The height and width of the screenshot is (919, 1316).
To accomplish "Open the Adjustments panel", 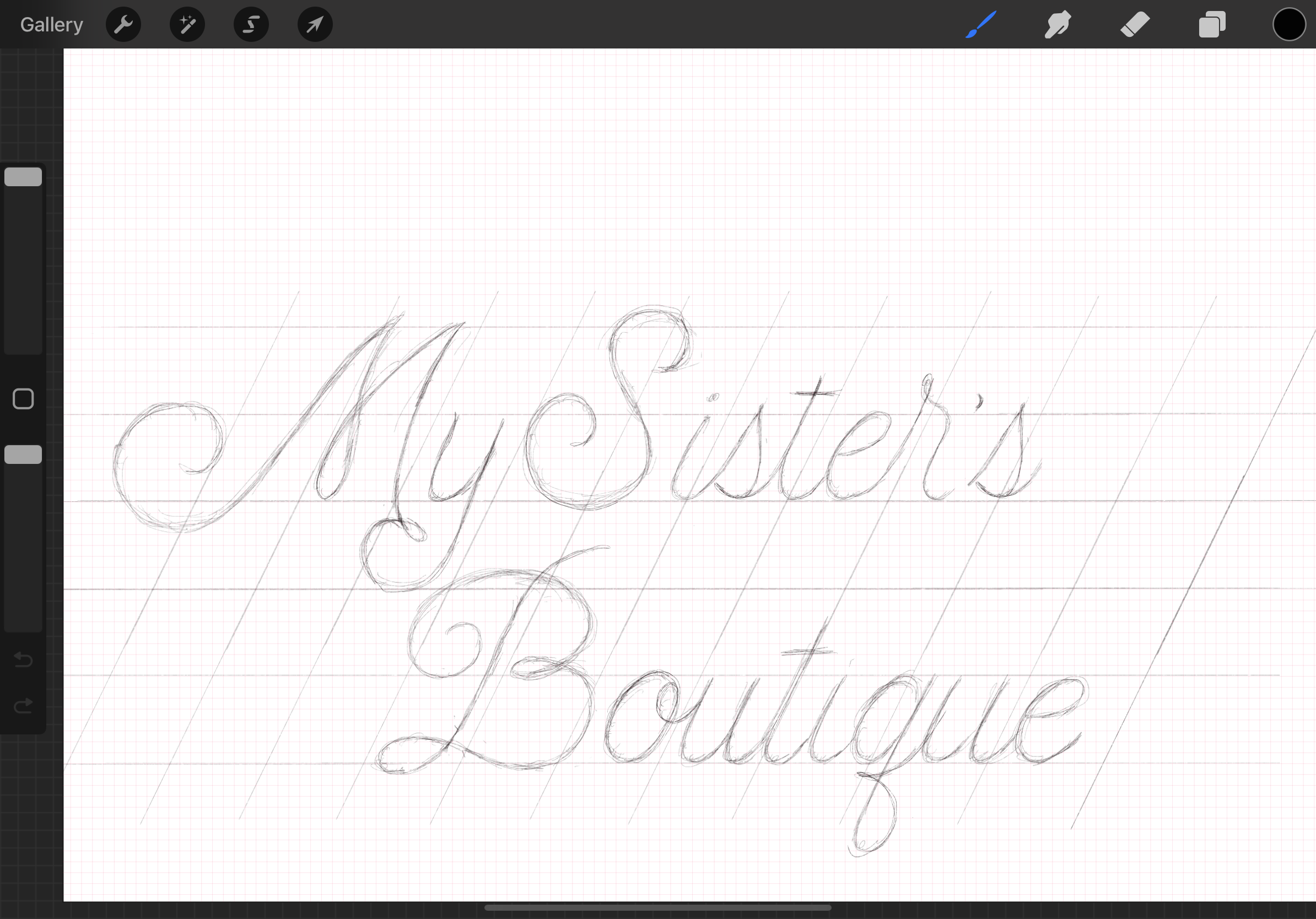I will coord(187,24).
